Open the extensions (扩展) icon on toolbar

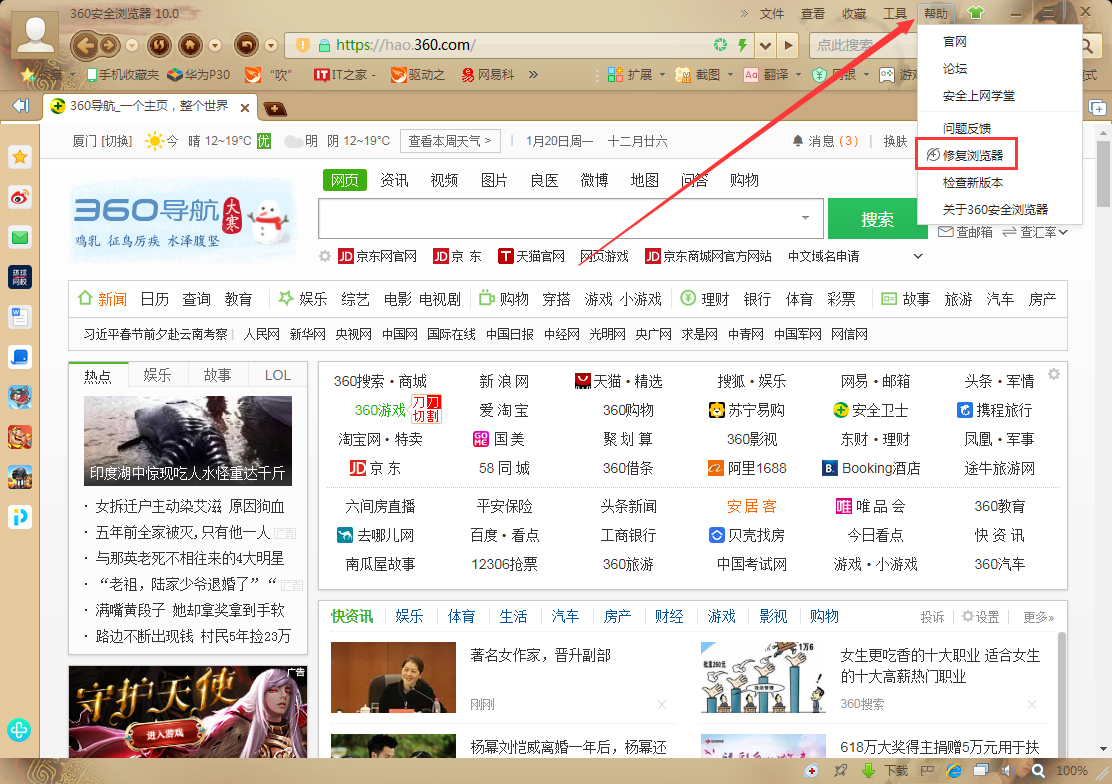click(x=613, y=75)
